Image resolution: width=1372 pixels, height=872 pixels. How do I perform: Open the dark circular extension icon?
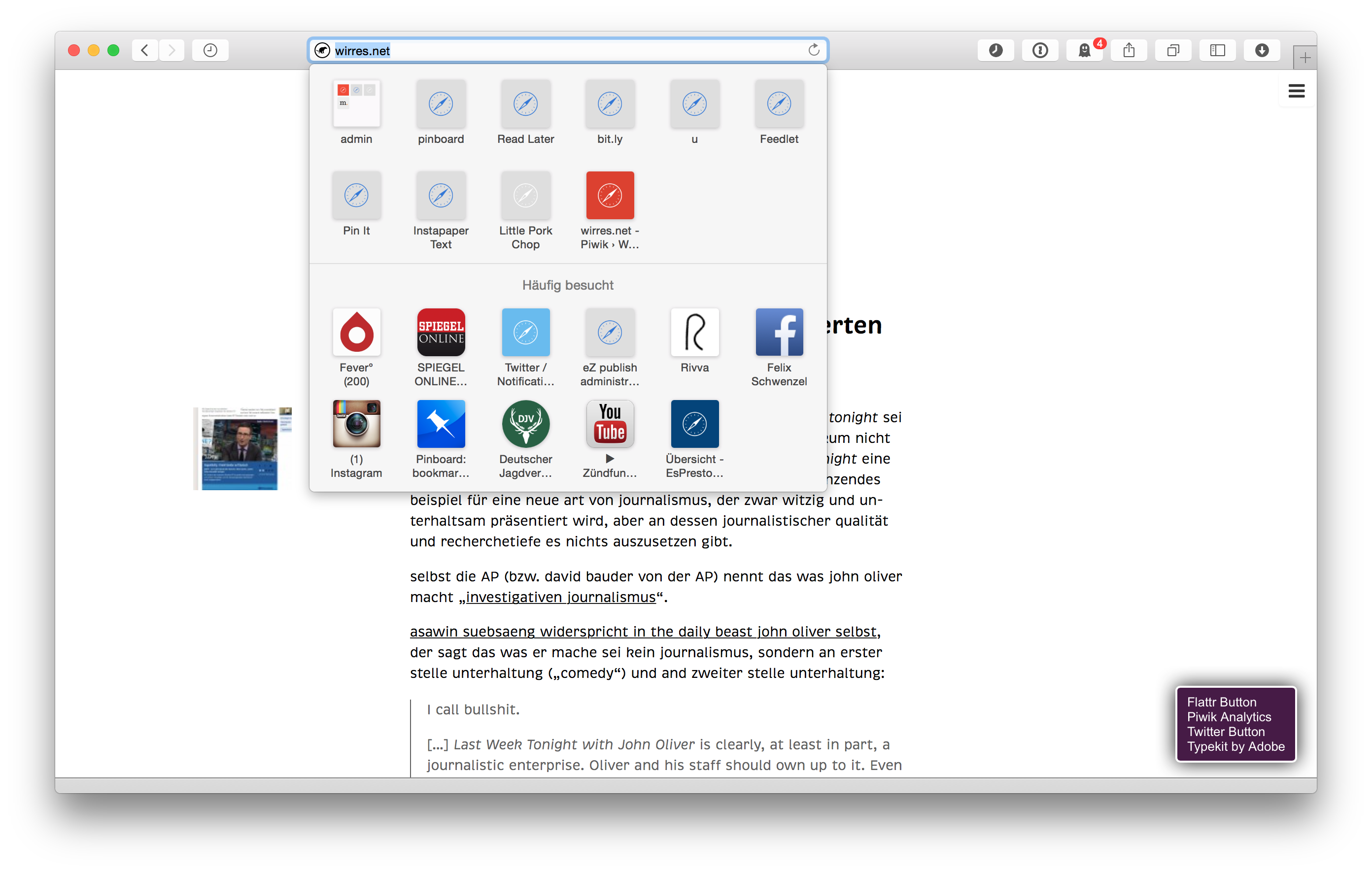[x=996, y=50]
